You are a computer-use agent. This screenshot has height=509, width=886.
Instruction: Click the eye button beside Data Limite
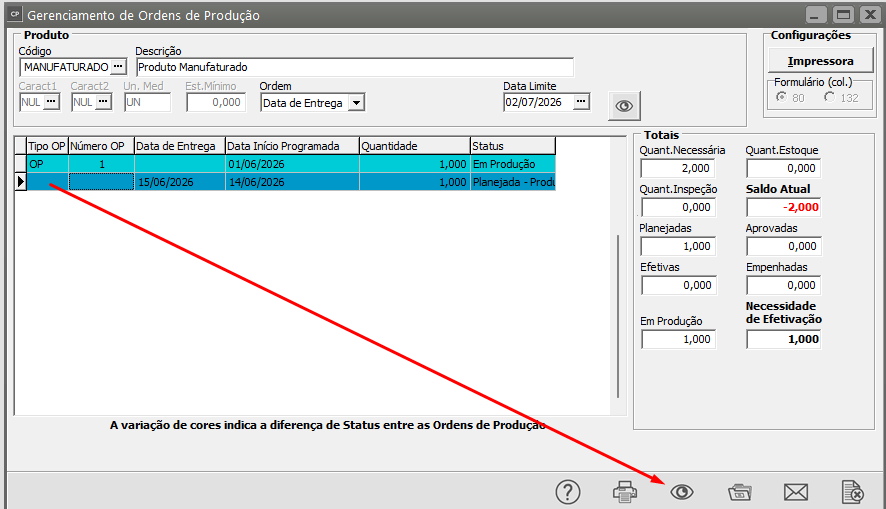[624, 106]
